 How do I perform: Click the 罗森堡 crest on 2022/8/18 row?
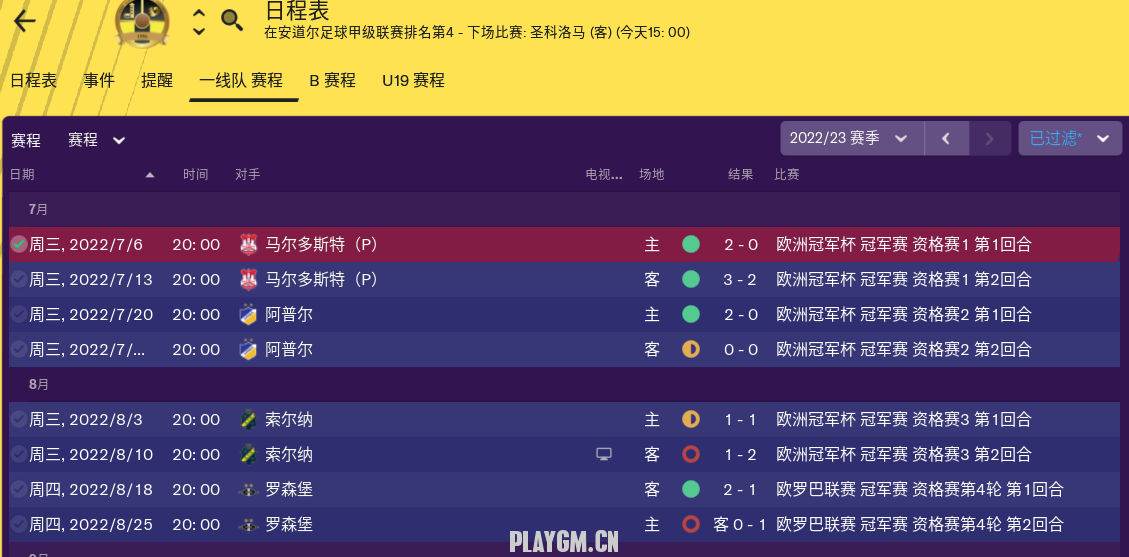point(248,490)
